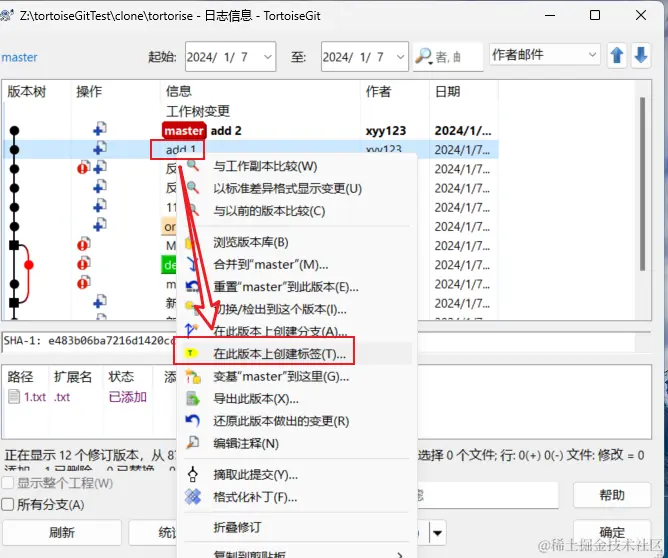Toggle the disabled 显示整个工程(W) checkbox
Image resolution: width=668 pixels, height=558 pixels.
pyautogui.click(x=7, y=483)
